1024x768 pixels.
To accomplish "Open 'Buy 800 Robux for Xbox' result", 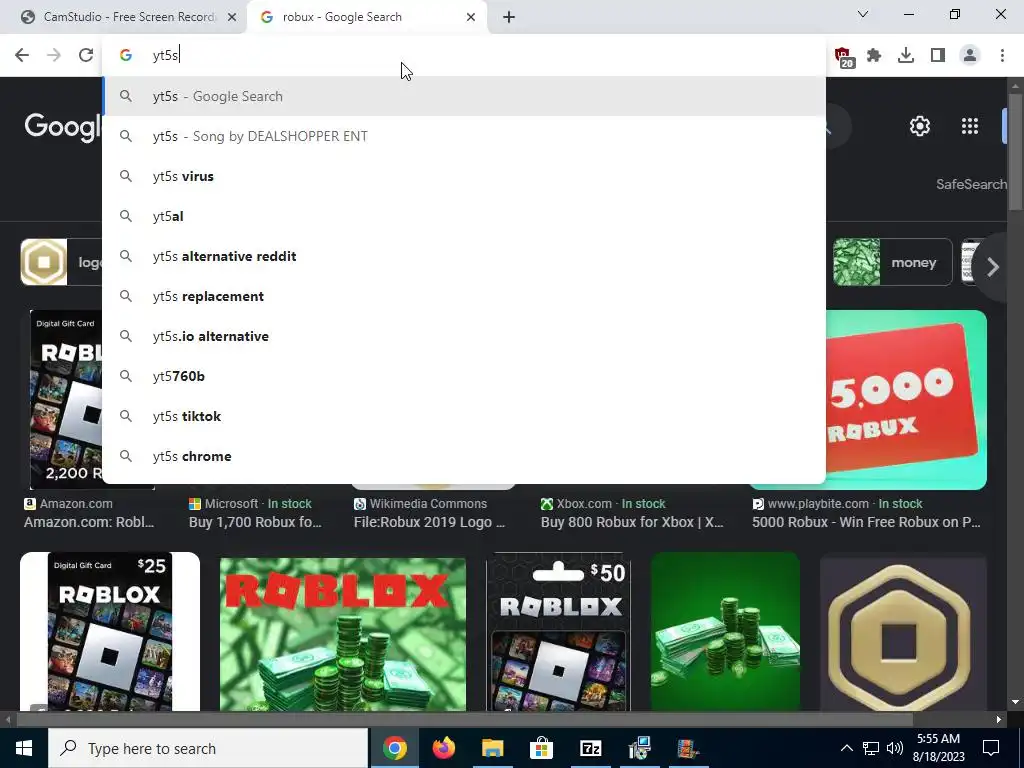I will pyautogui.click(x=632, y=522).
